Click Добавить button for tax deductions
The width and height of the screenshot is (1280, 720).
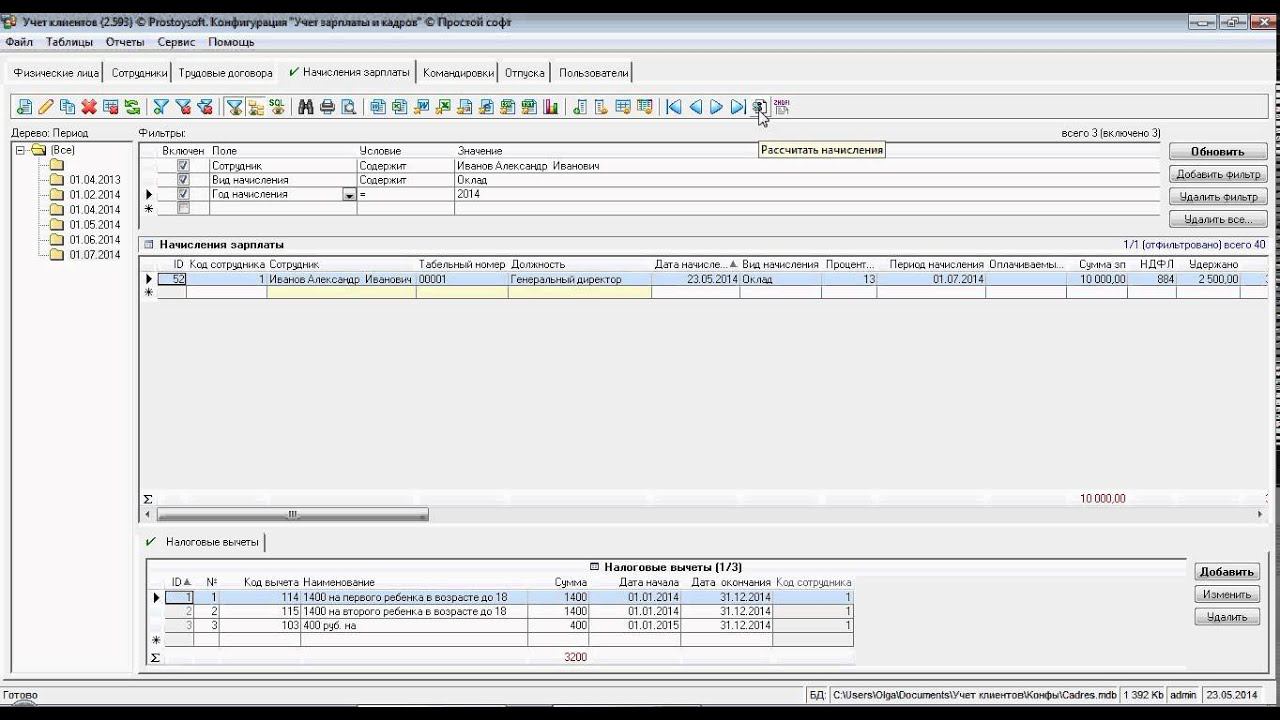[x=1226, y=572]
